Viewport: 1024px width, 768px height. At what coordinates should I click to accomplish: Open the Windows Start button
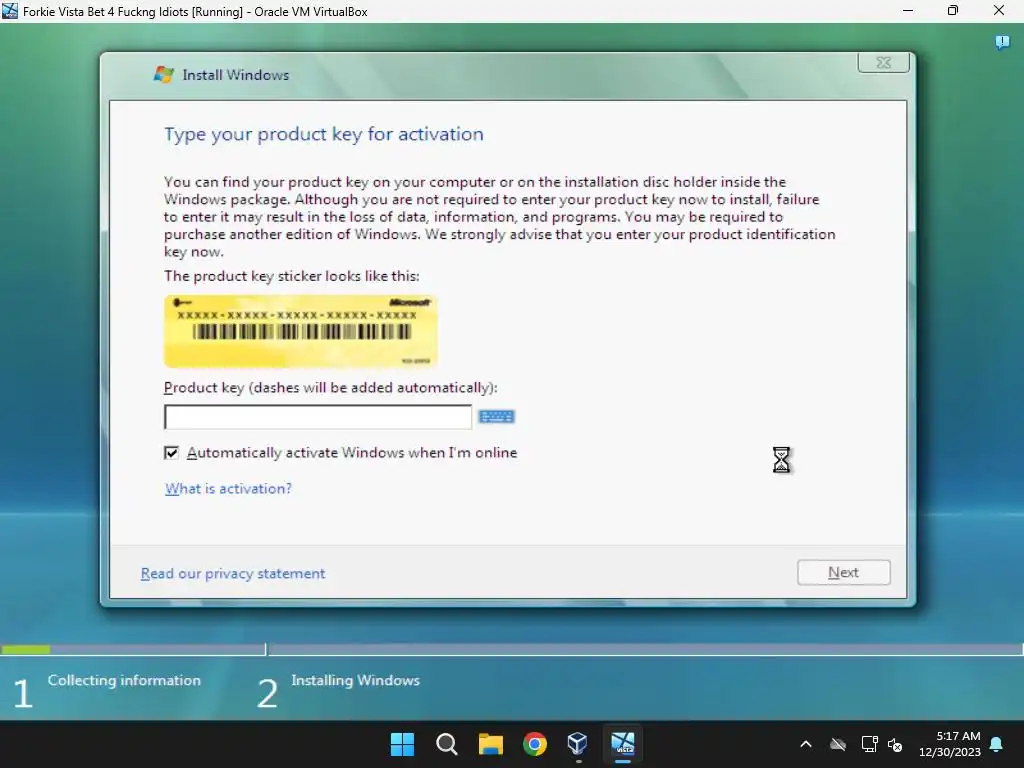402,744
